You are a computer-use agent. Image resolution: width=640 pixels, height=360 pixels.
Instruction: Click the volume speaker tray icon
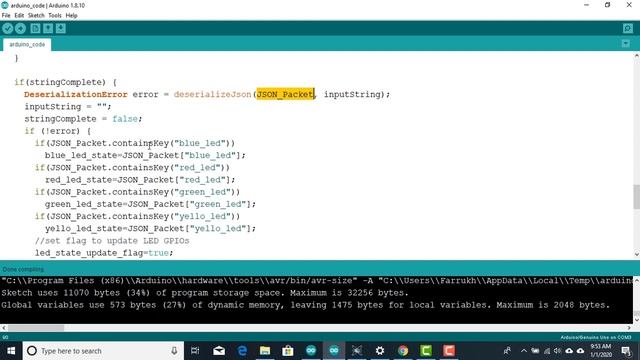(558, 351)
